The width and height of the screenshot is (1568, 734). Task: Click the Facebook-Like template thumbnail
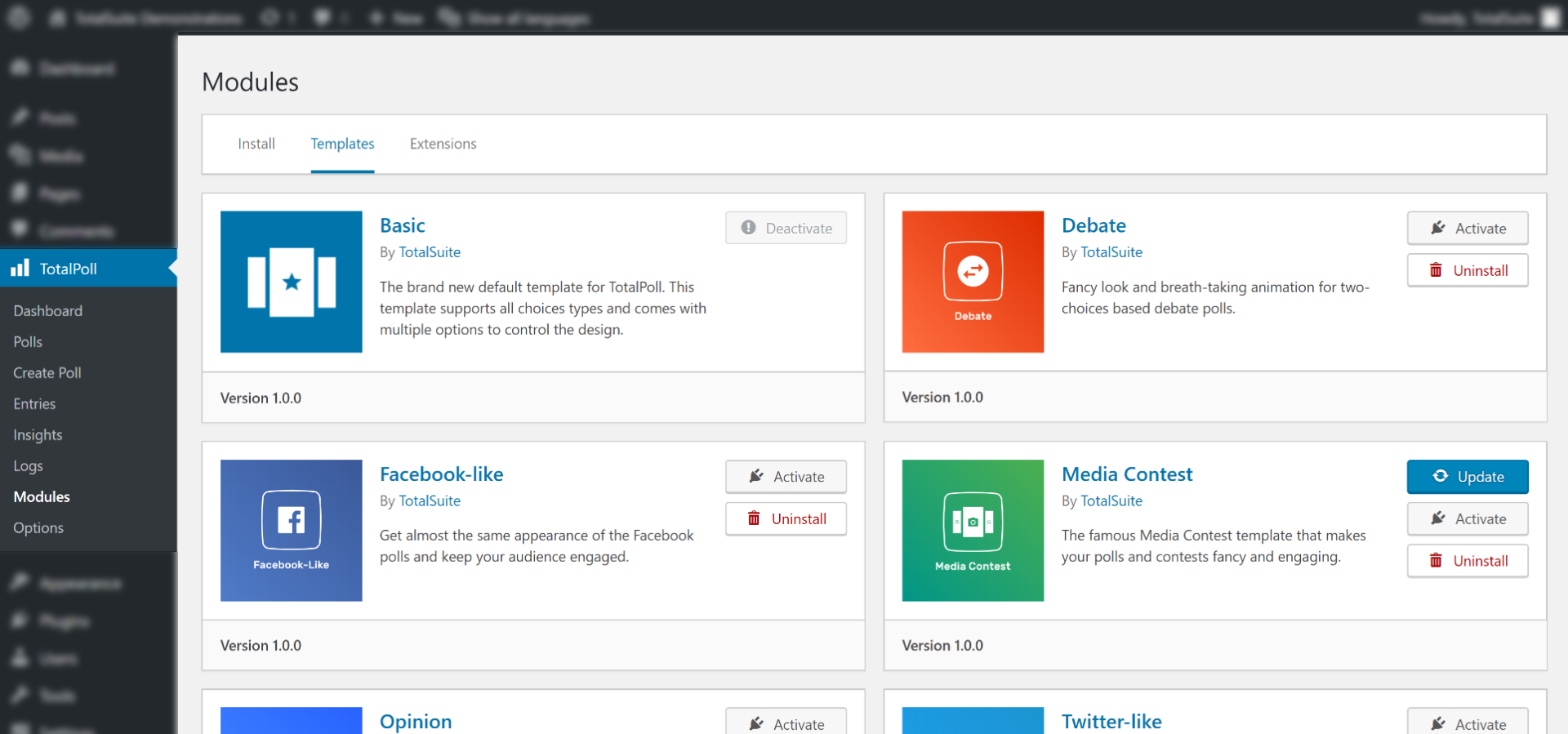pos(291,531)
